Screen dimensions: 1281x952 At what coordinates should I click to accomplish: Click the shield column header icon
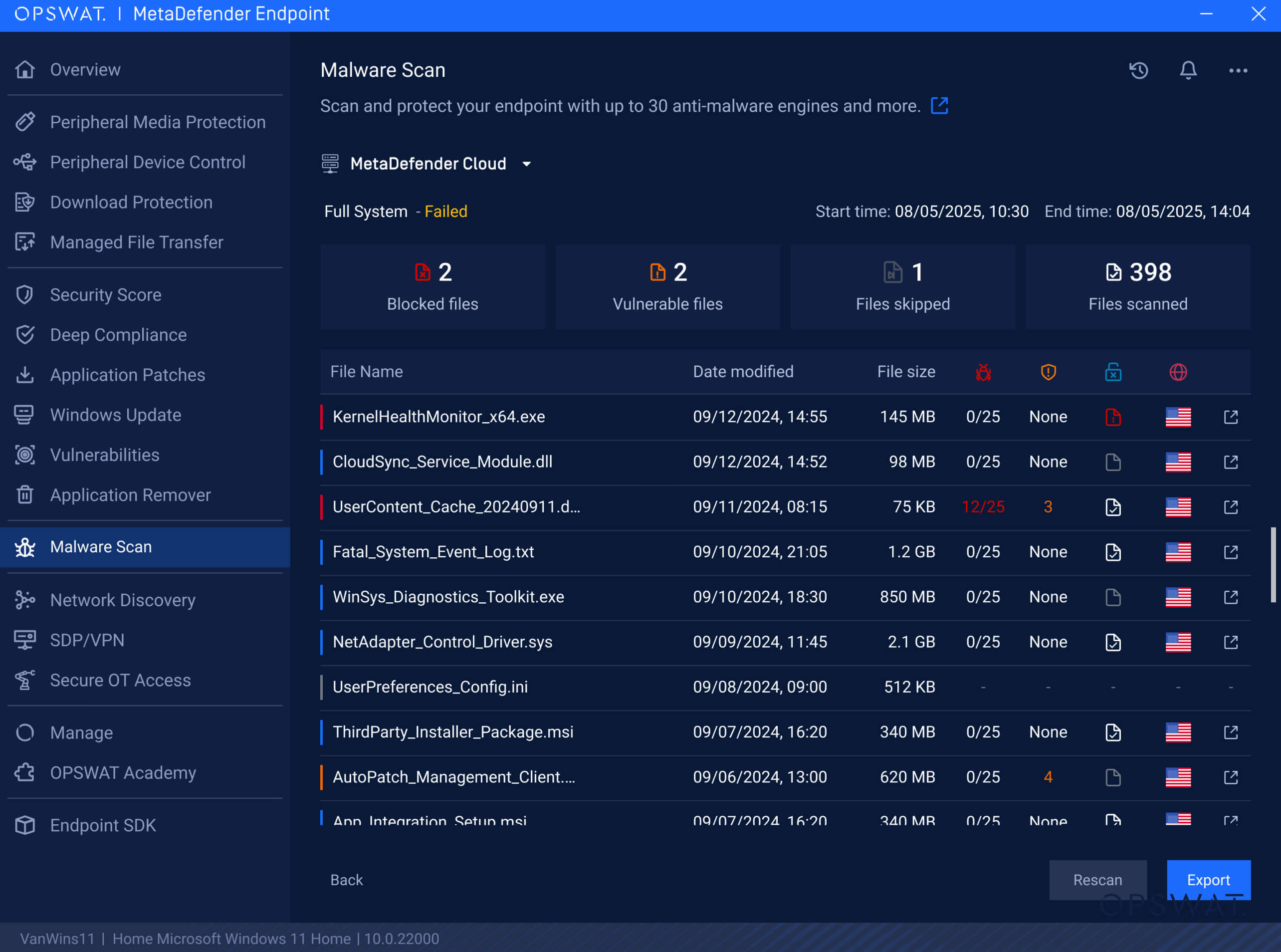pyautogui.click(x=1049, y=372)
